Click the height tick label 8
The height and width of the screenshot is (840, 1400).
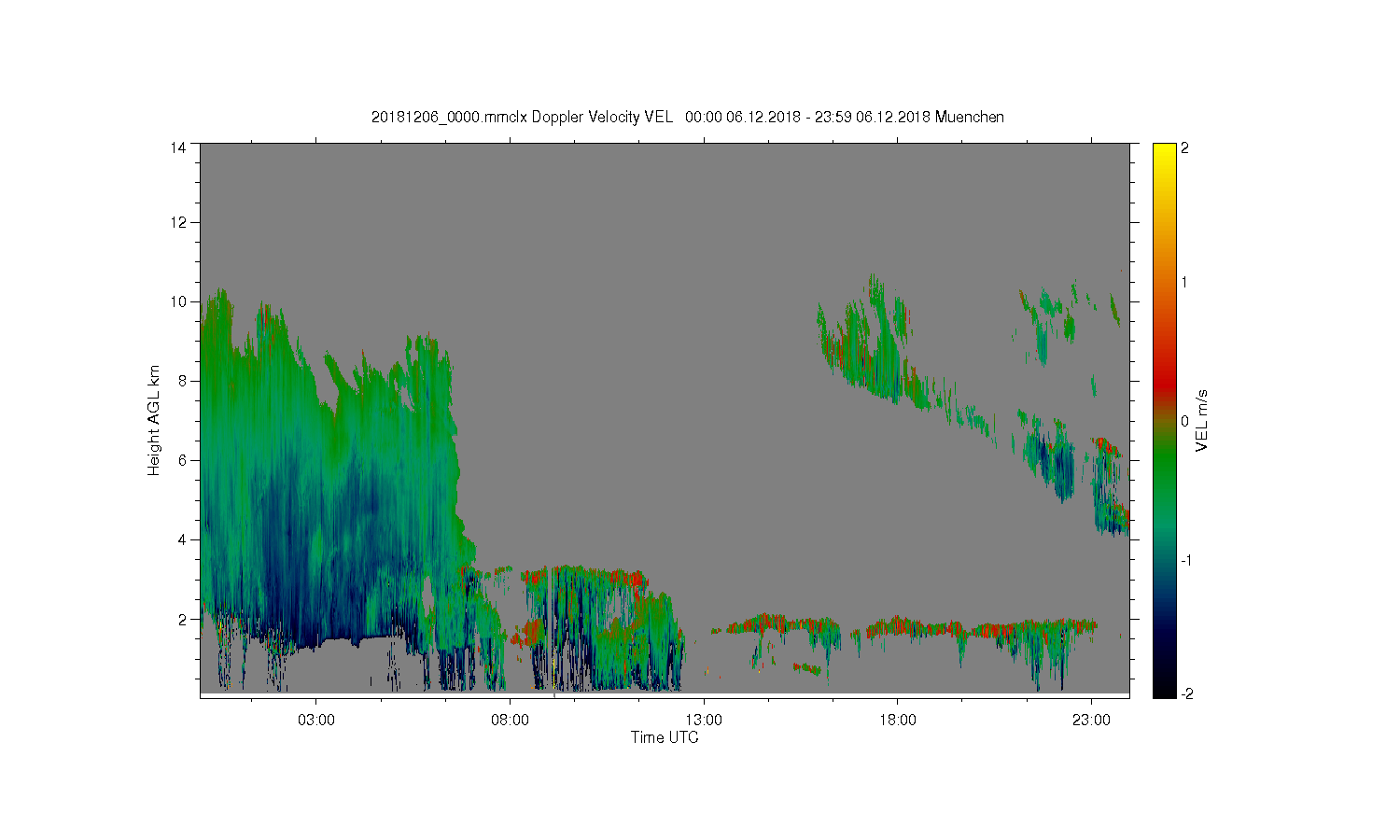point(181,381)
